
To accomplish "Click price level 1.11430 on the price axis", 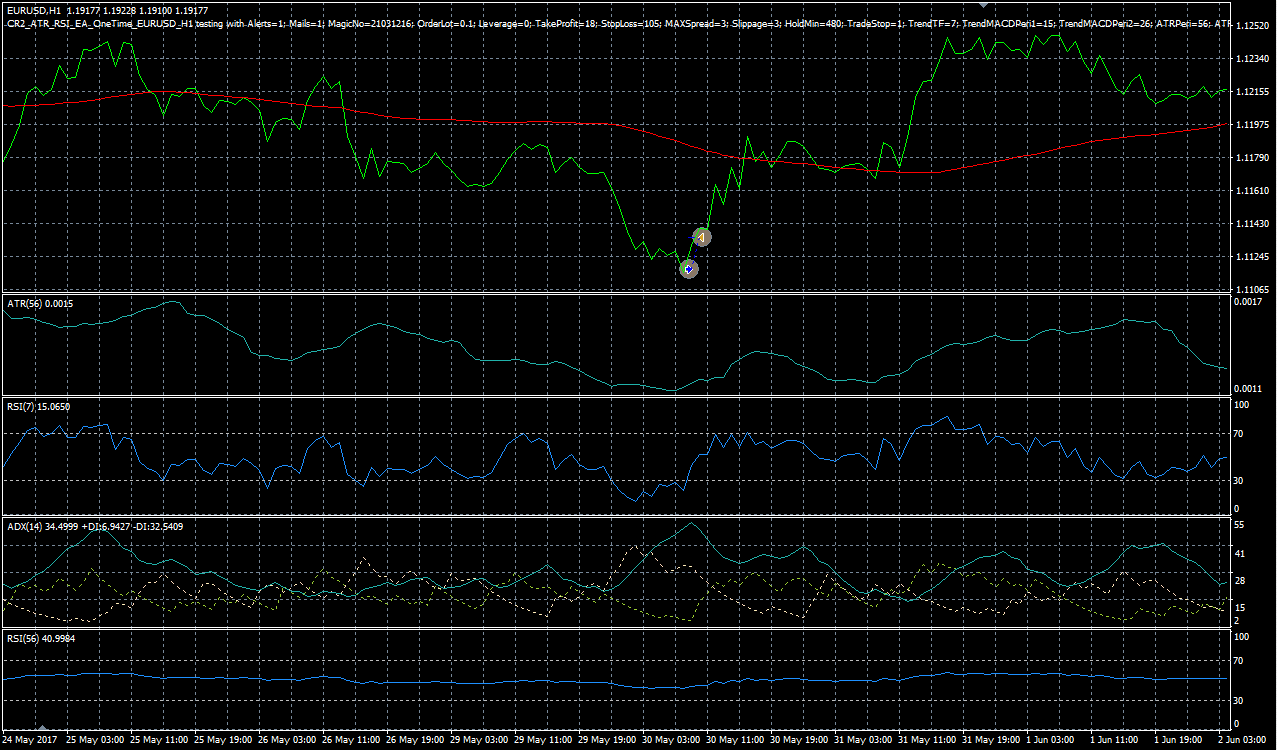I will pyautogui.click(x=1253, y=224).
